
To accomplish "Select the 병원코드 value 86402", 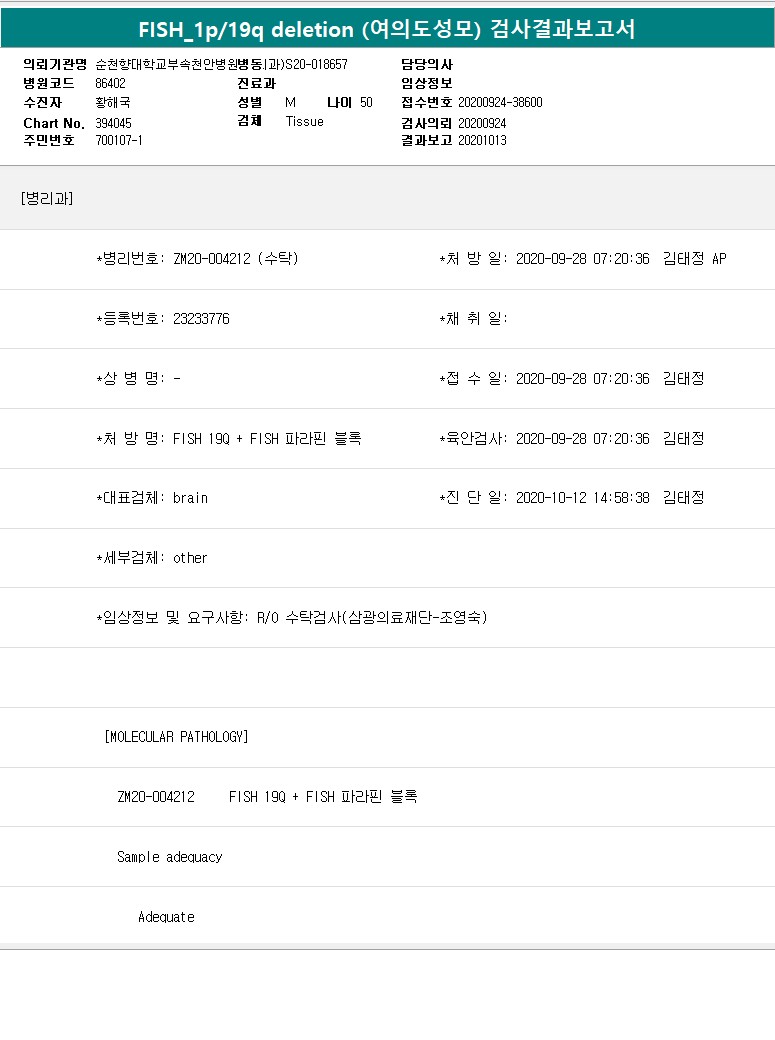I will pyautogui.click(x=110, y=83).
